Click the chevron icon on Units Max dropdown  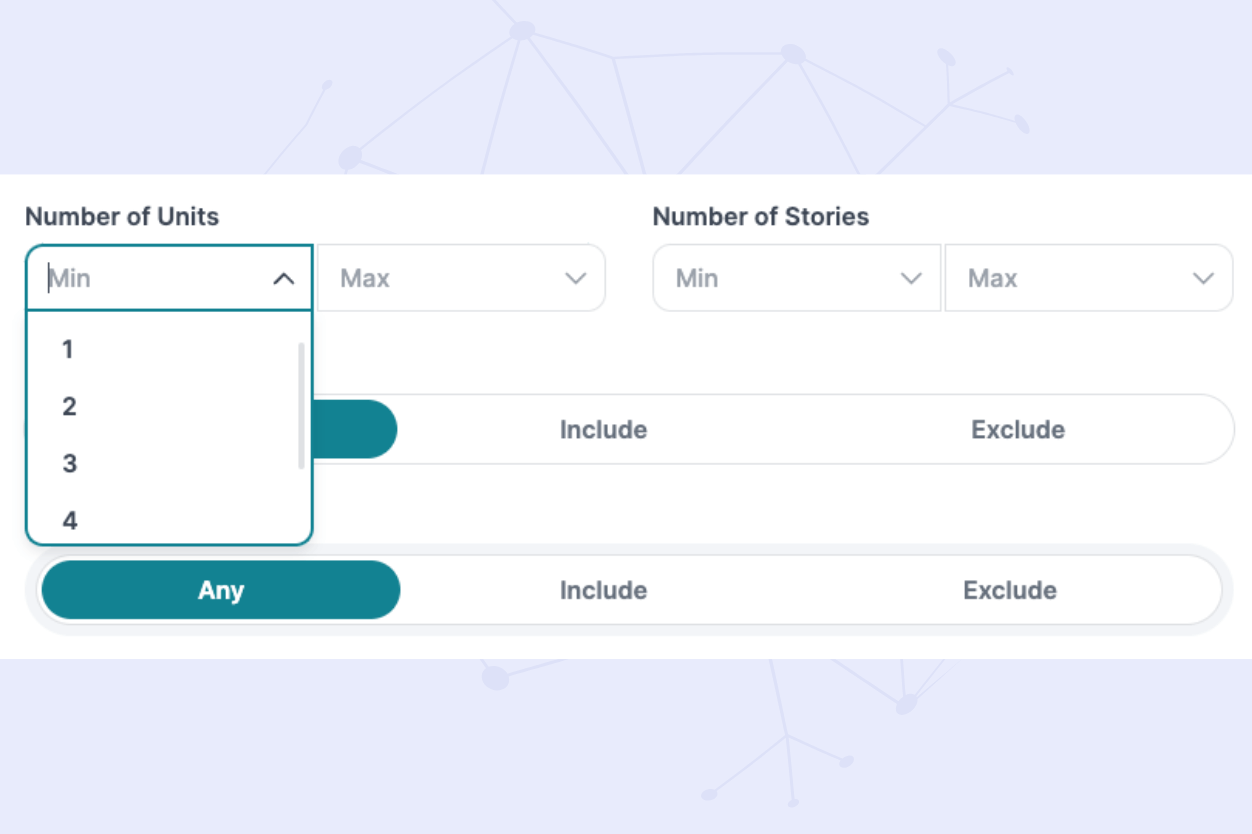point(575,278)
